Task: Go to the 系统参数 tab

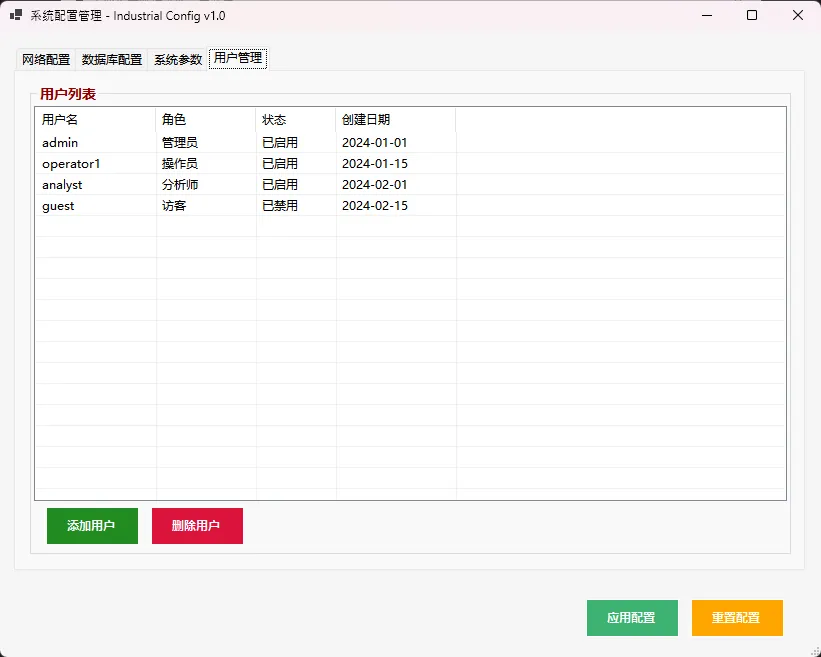Action: click(178, 59)
